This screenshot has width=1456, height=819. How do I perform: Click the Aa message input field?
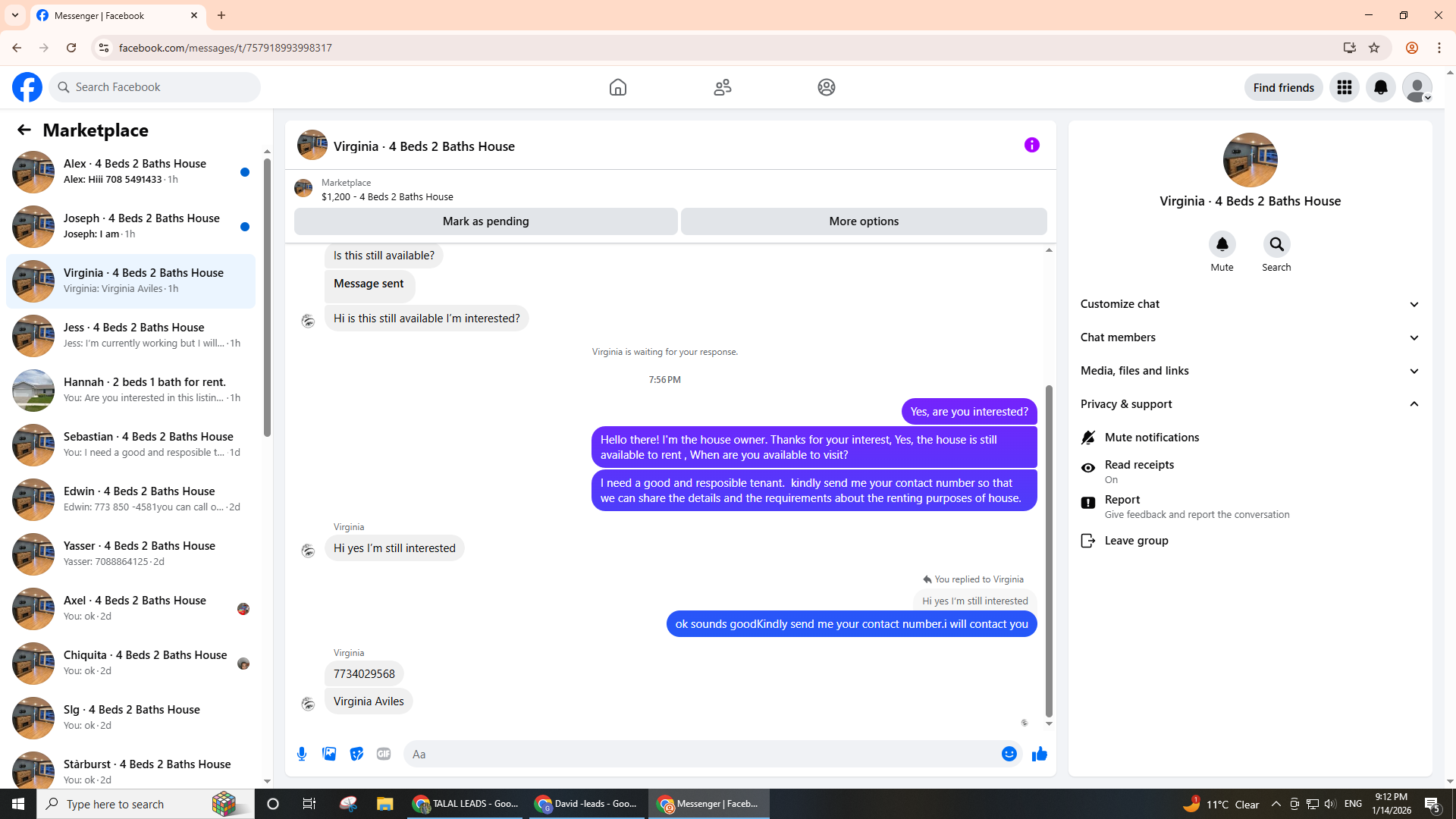698,754
